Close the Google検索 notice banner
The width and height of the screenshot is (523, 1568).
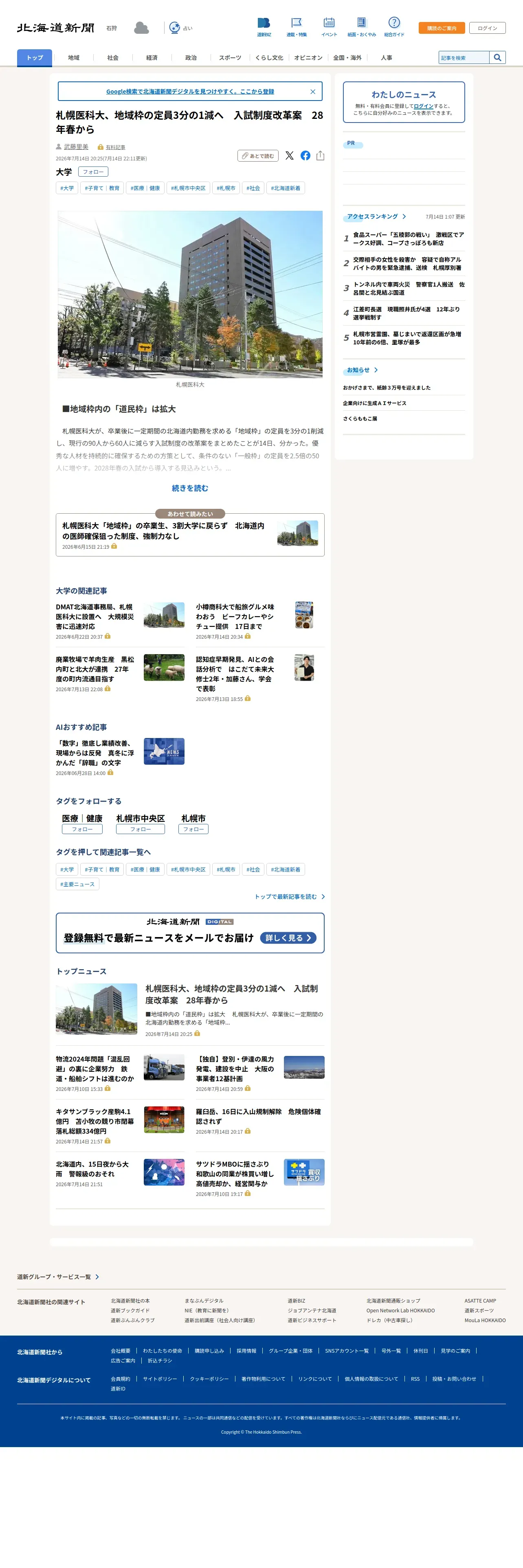coord(313,92)
